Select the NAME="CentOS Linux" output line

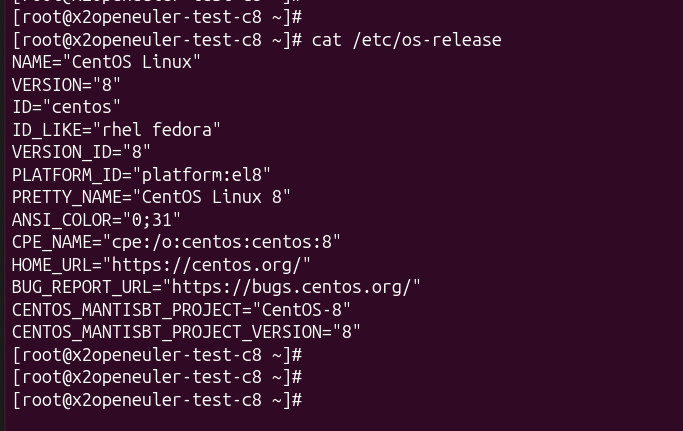[x=106, y=62]
